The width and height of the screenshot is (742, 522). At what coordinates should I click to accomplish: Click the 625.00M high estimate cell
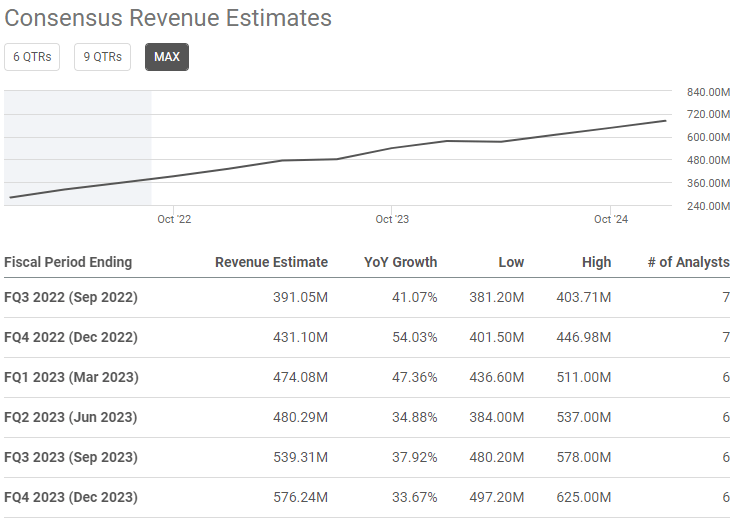pos(584,497)
